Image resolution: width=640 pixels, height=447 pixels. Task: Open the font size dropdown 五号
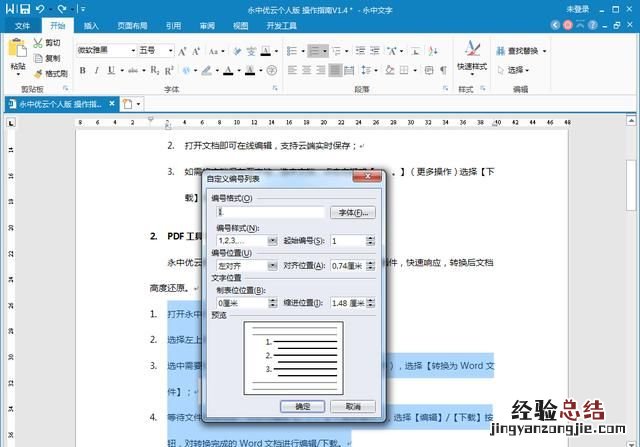171,51
